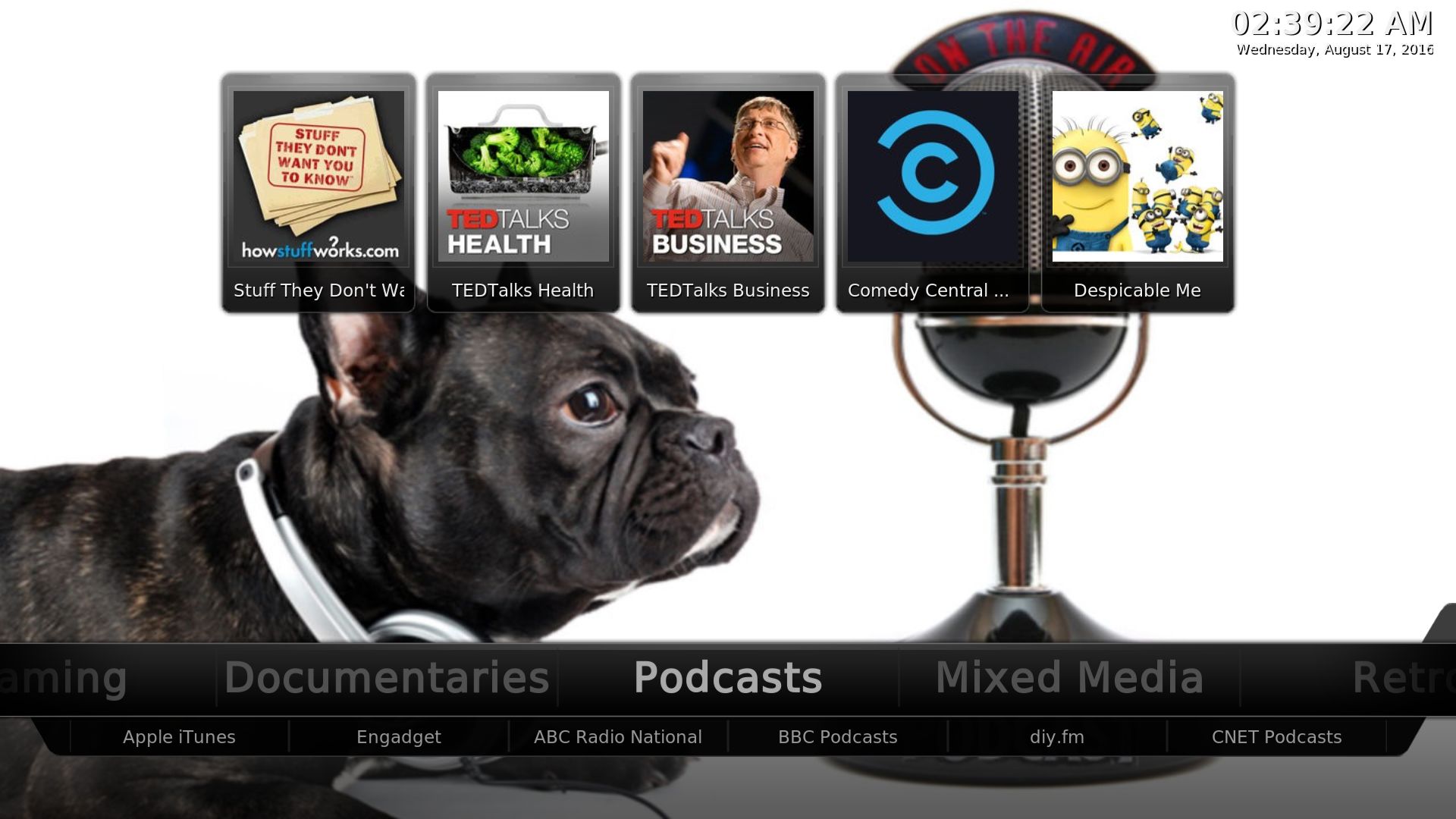
Task: Navigate to ABC Radio National
Action: 617,737
